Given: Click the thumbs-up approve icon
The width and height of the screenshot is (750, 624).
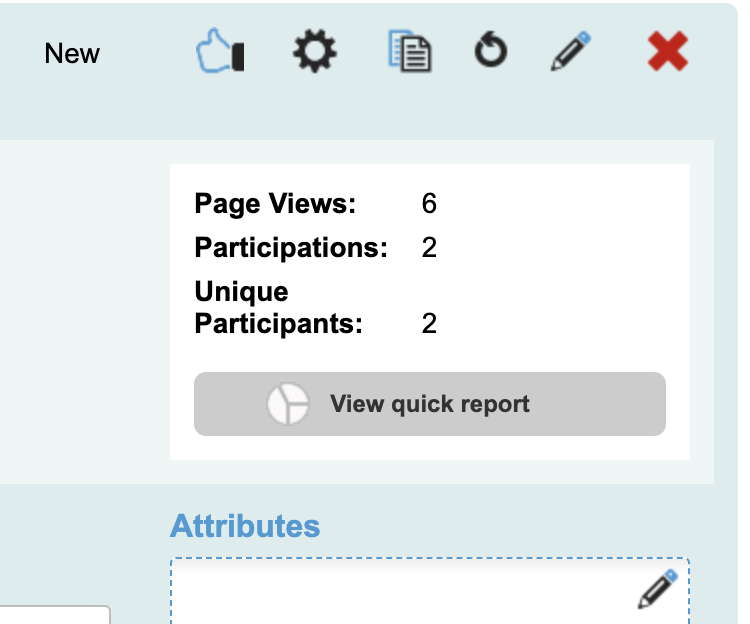Looking at the screenshot, I should pyautogui.click(x=220, y=52).
